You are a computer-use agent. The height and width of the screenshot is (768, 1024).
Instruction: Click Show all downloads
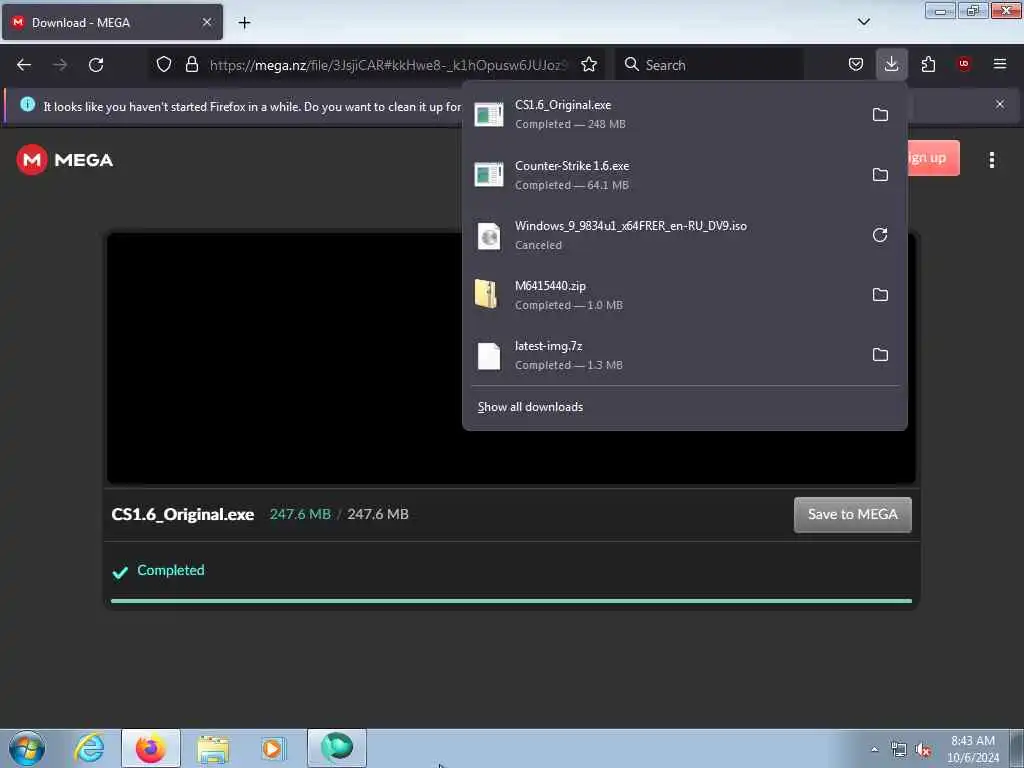[530, 407]
